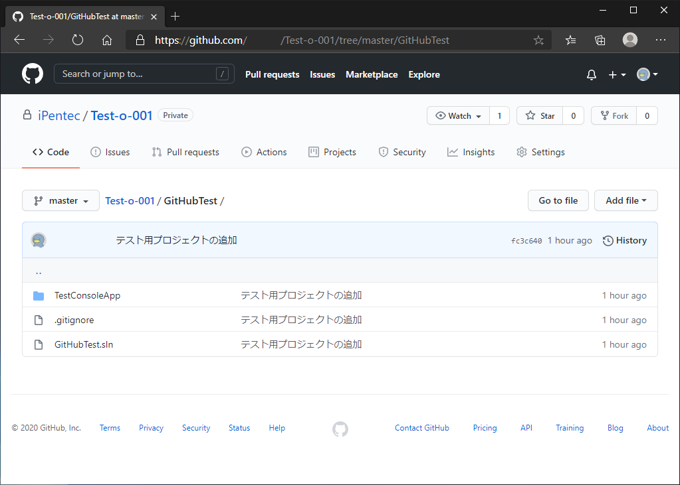Expand the master branch selector
This screenshot has width=680, height=485.
coord(61,201)
